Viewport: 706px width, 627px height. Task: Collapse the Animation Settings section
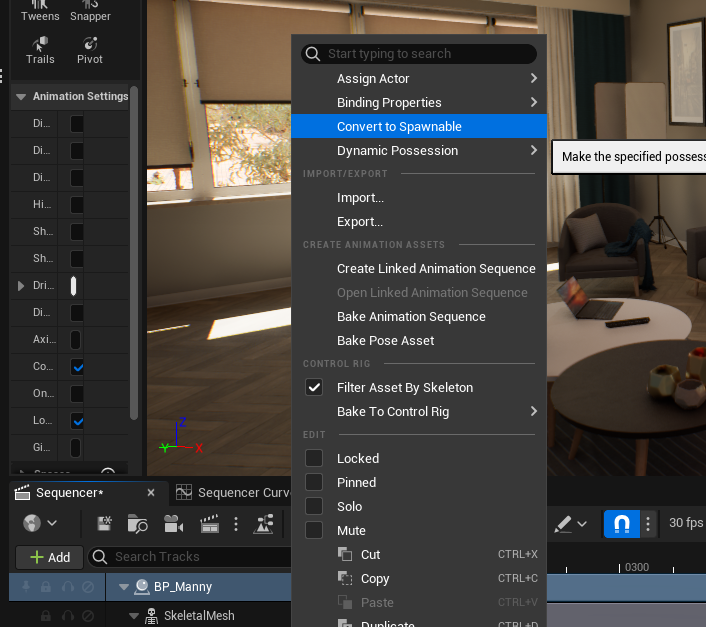pyautogui.click(x=21, y=96)
